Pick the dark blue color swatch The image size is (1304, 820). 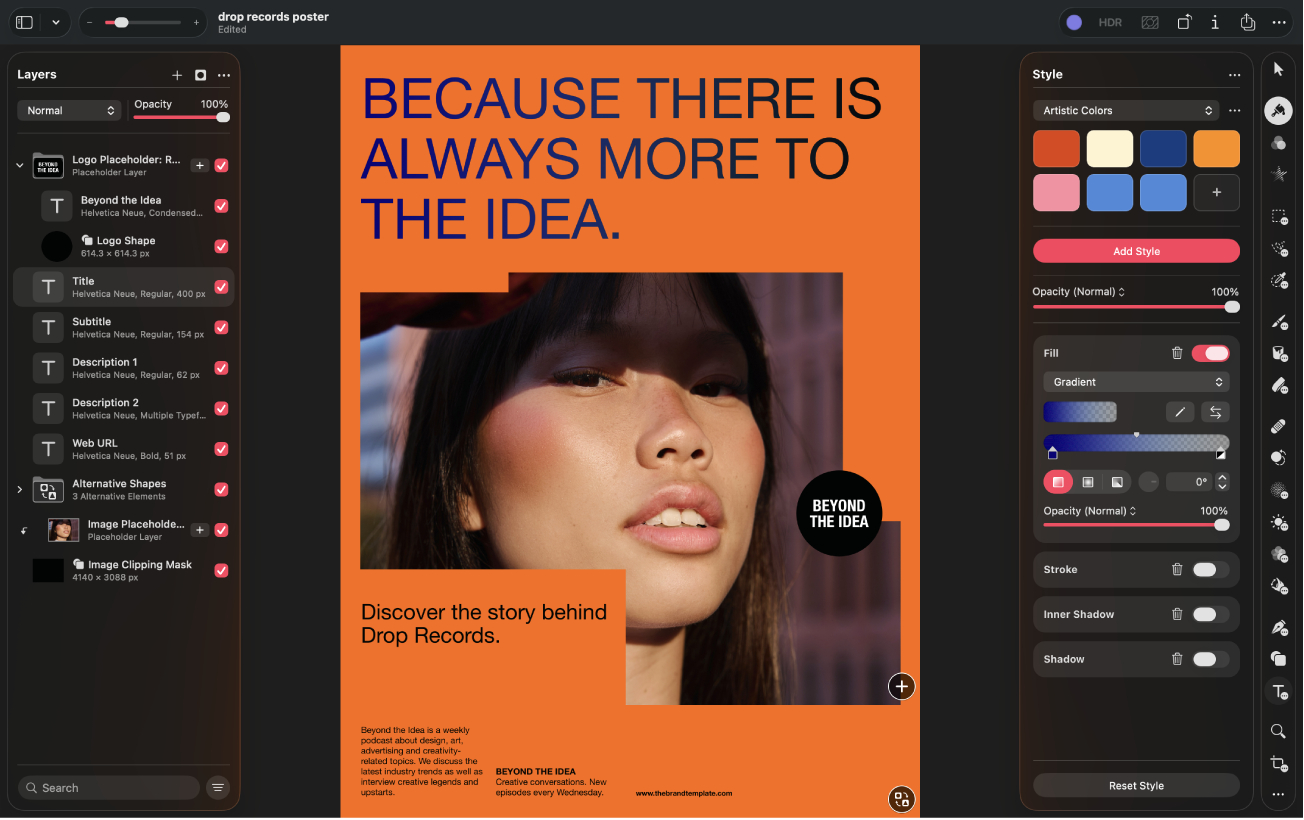1163,149
